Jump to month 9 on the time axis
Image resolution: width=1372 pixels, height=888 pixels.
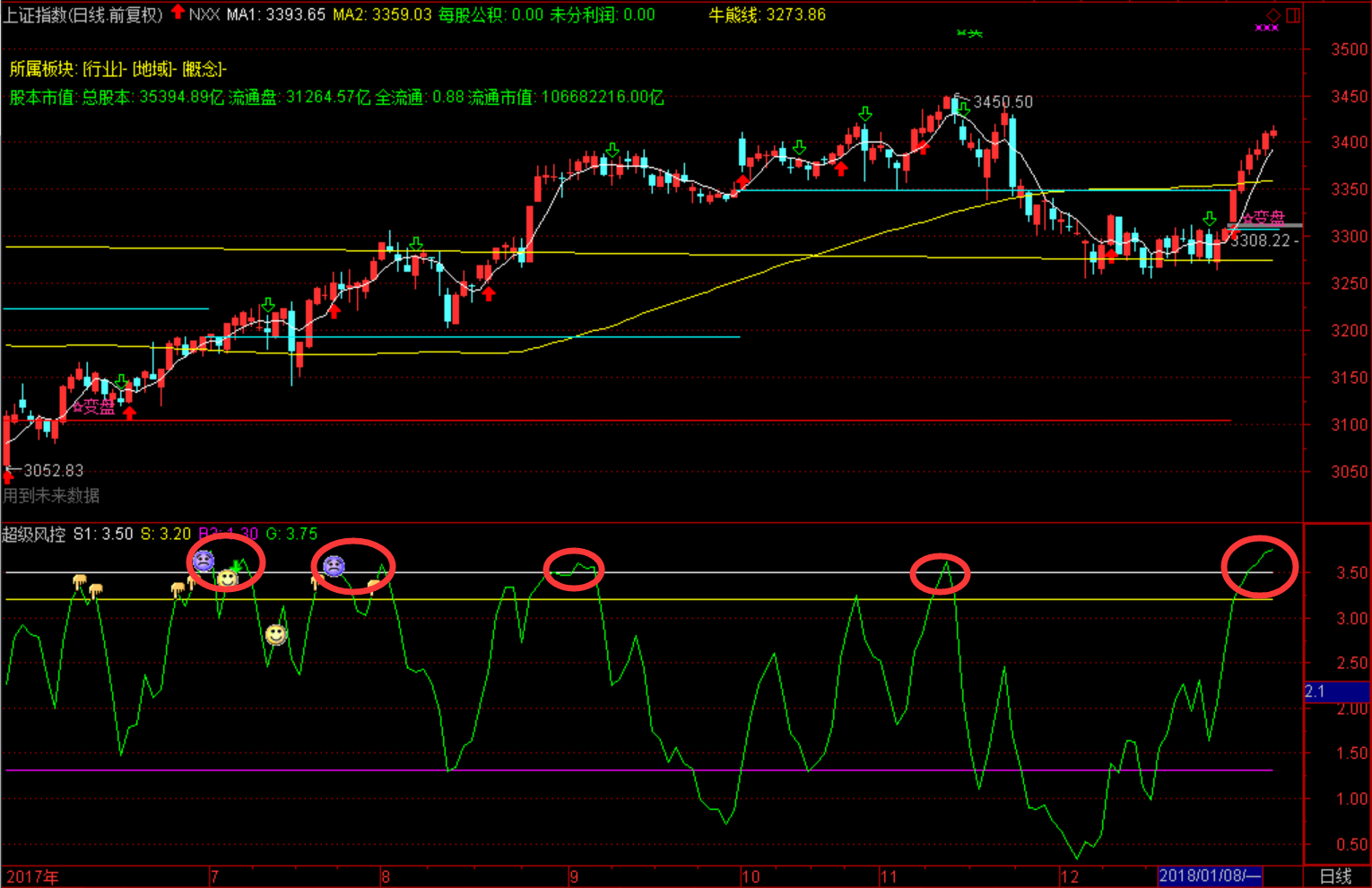pos(574,876)
